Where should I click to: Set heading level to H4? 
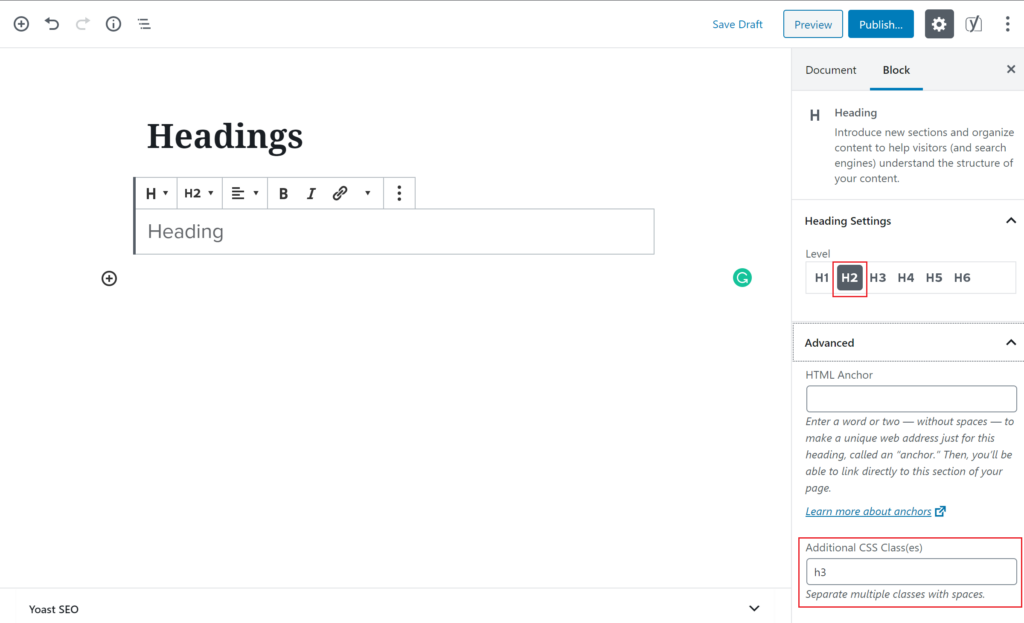[x=906, y=278]
